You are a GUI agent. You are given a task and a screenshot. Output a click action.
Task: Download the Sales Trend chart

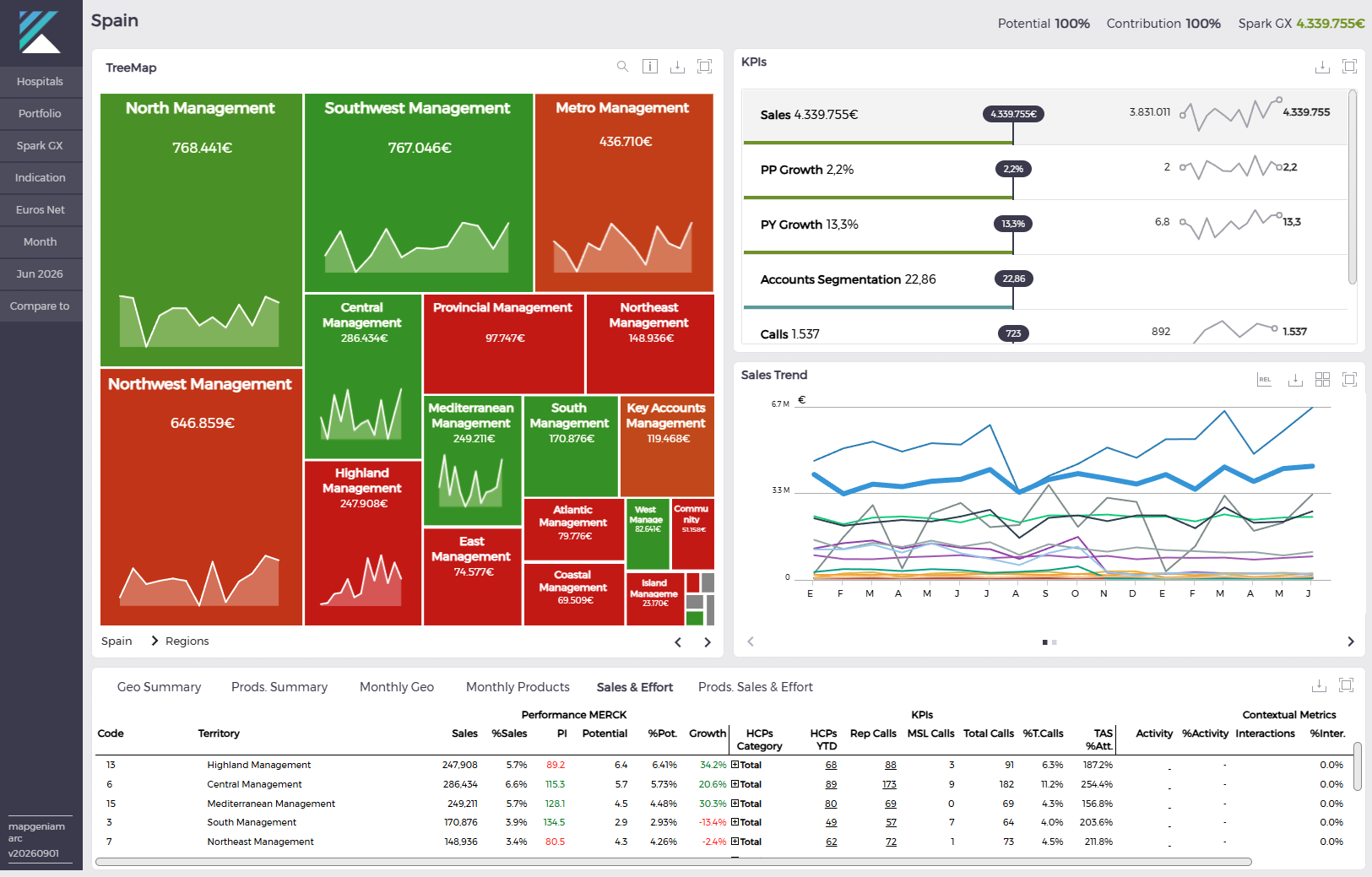pos(1295,380)
